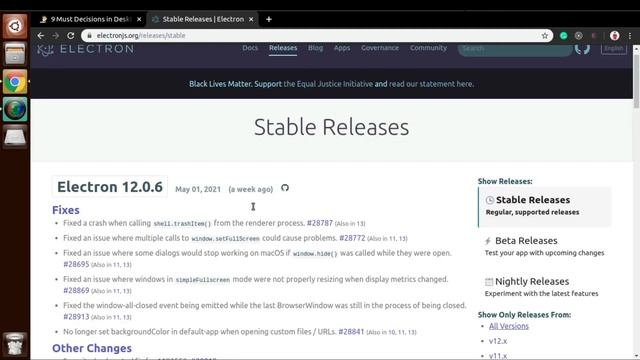
Task: Click the address bar URL
Action: pos(141,36)
